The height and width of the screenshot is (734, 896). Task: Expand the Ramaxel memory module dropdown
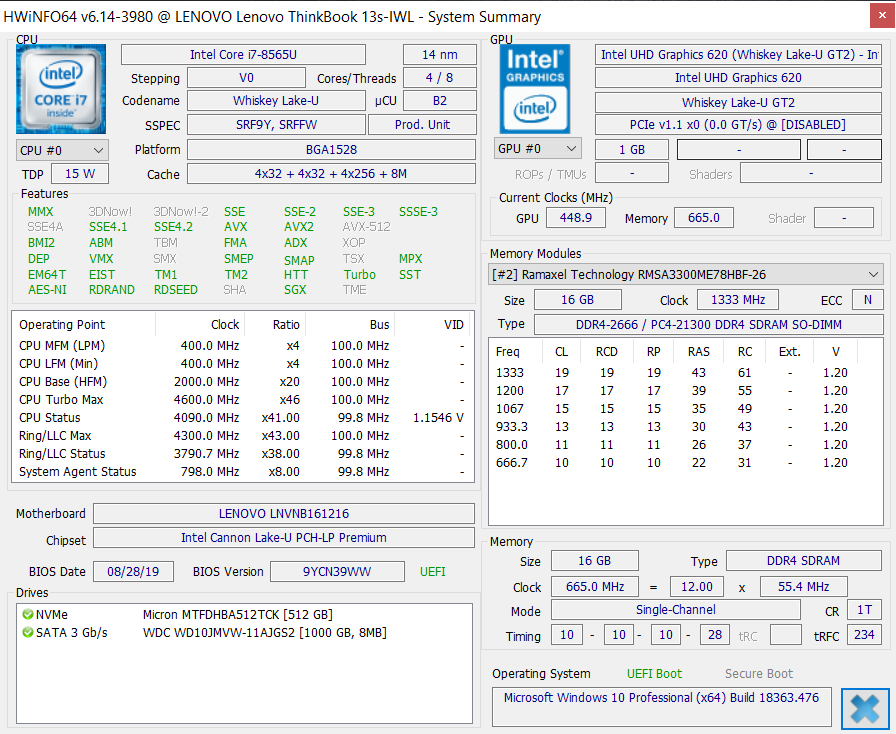(686, 274)
